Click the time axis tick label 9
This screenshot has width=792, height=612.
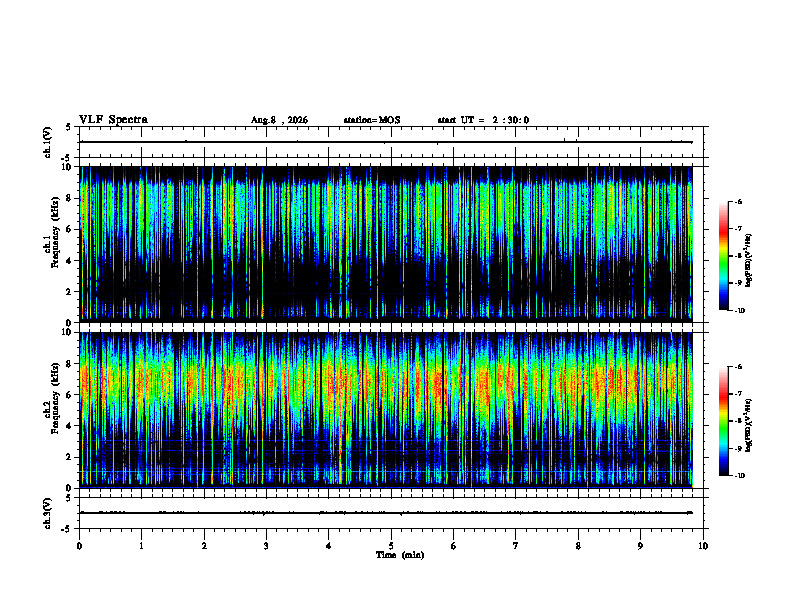[640, 546]
